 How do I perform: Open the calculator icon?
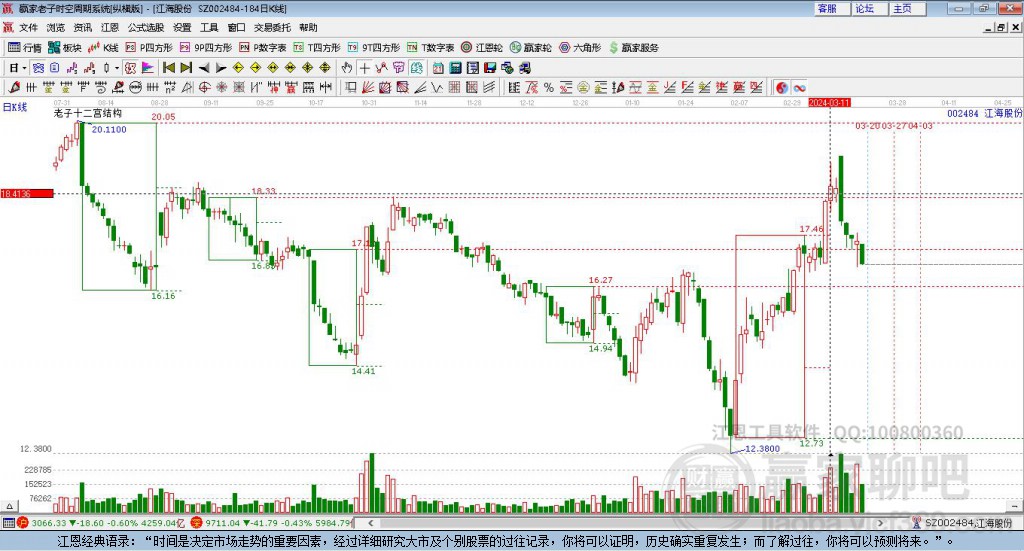455,68
